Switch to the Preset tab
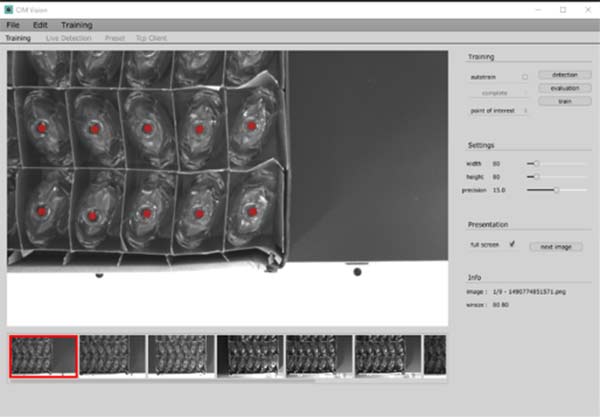This screenshot has height=417, width=600. (x=115, y=38)
